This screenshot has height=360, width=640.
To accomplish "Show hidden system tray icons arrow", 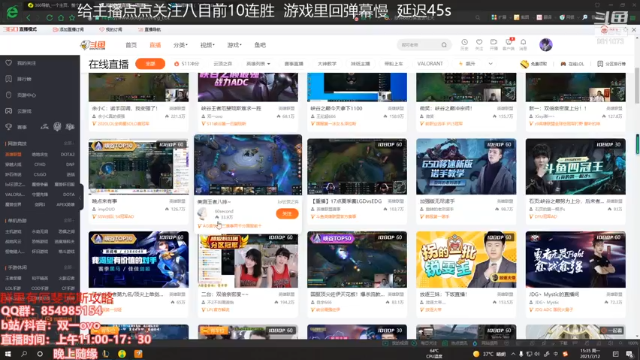I will (x=513, y=354).
